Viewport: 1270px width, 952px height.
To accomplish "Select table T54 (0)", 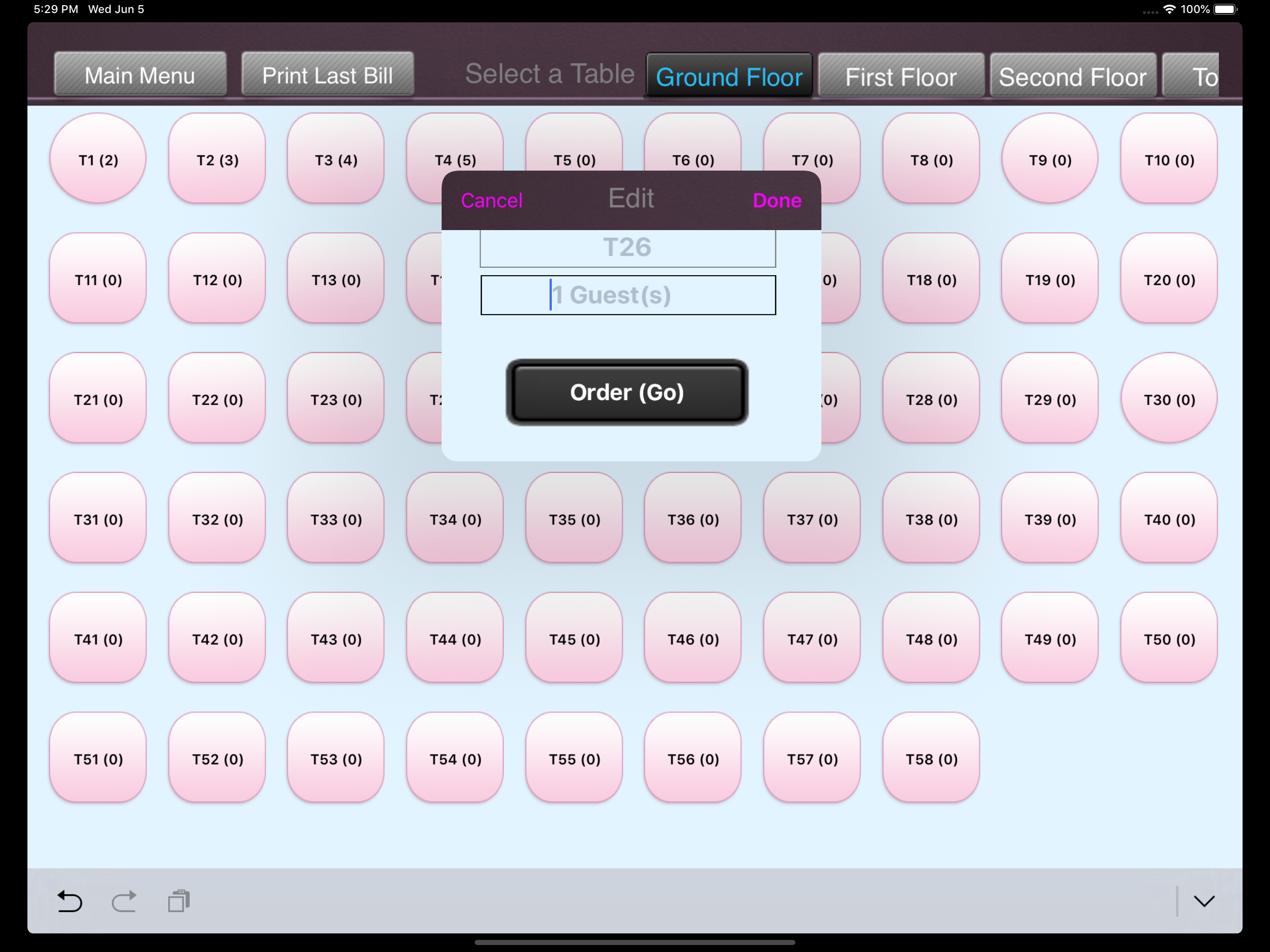I will (455, 757).
